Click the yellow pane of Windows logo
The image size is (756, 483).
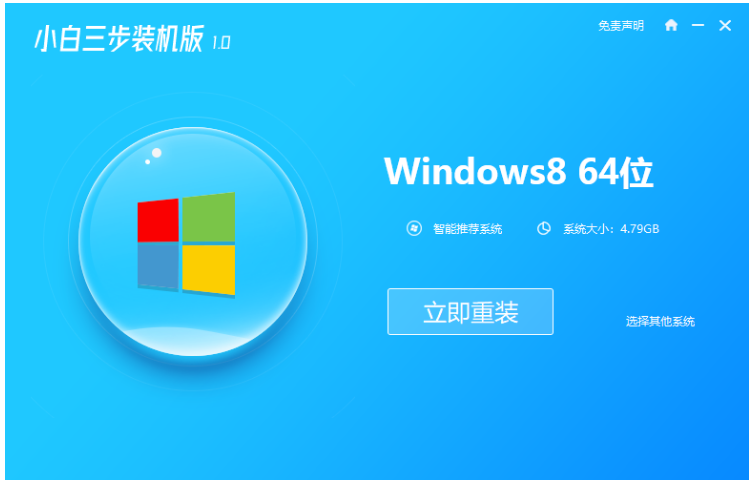point(208,269)
